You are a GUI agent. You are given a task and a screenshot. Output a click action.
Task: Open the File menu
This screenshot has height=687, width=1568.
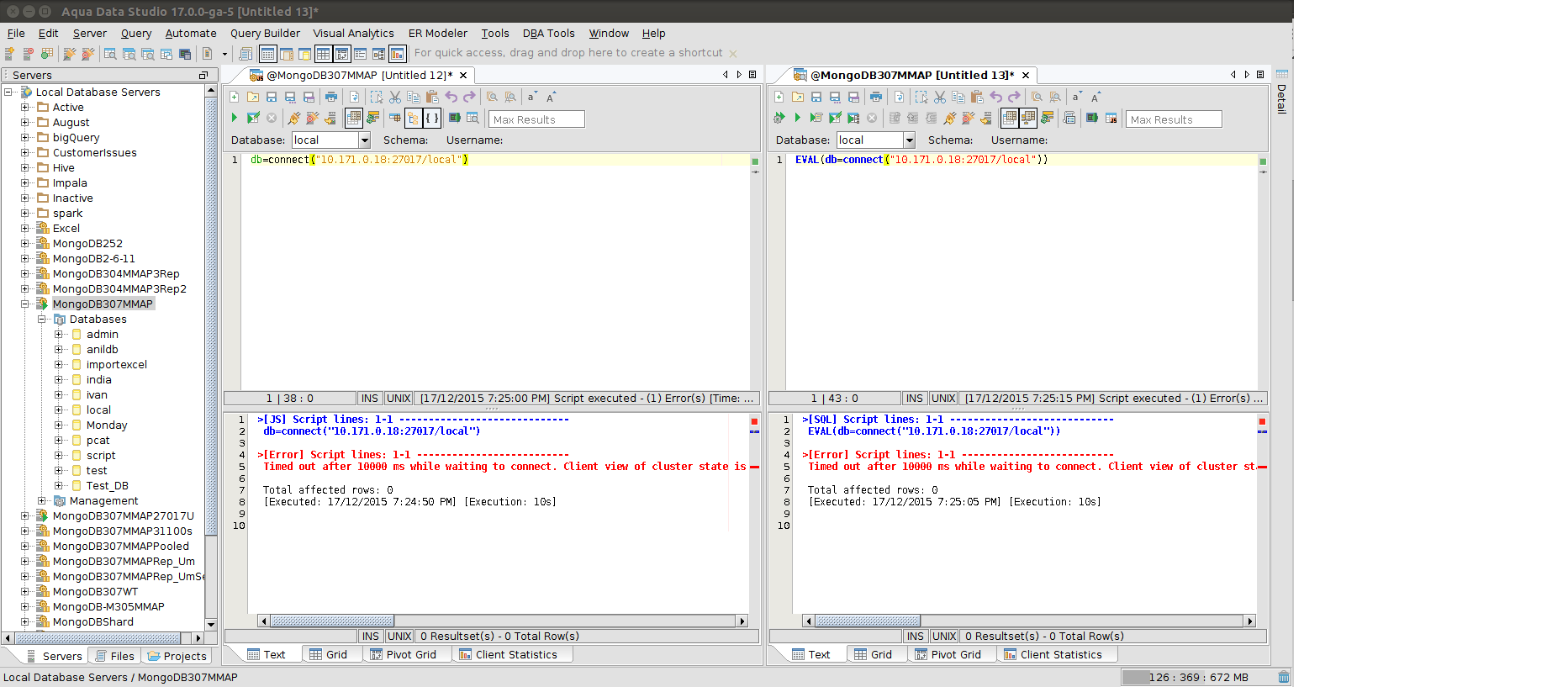pyautogui.click(x=16, y=34)
